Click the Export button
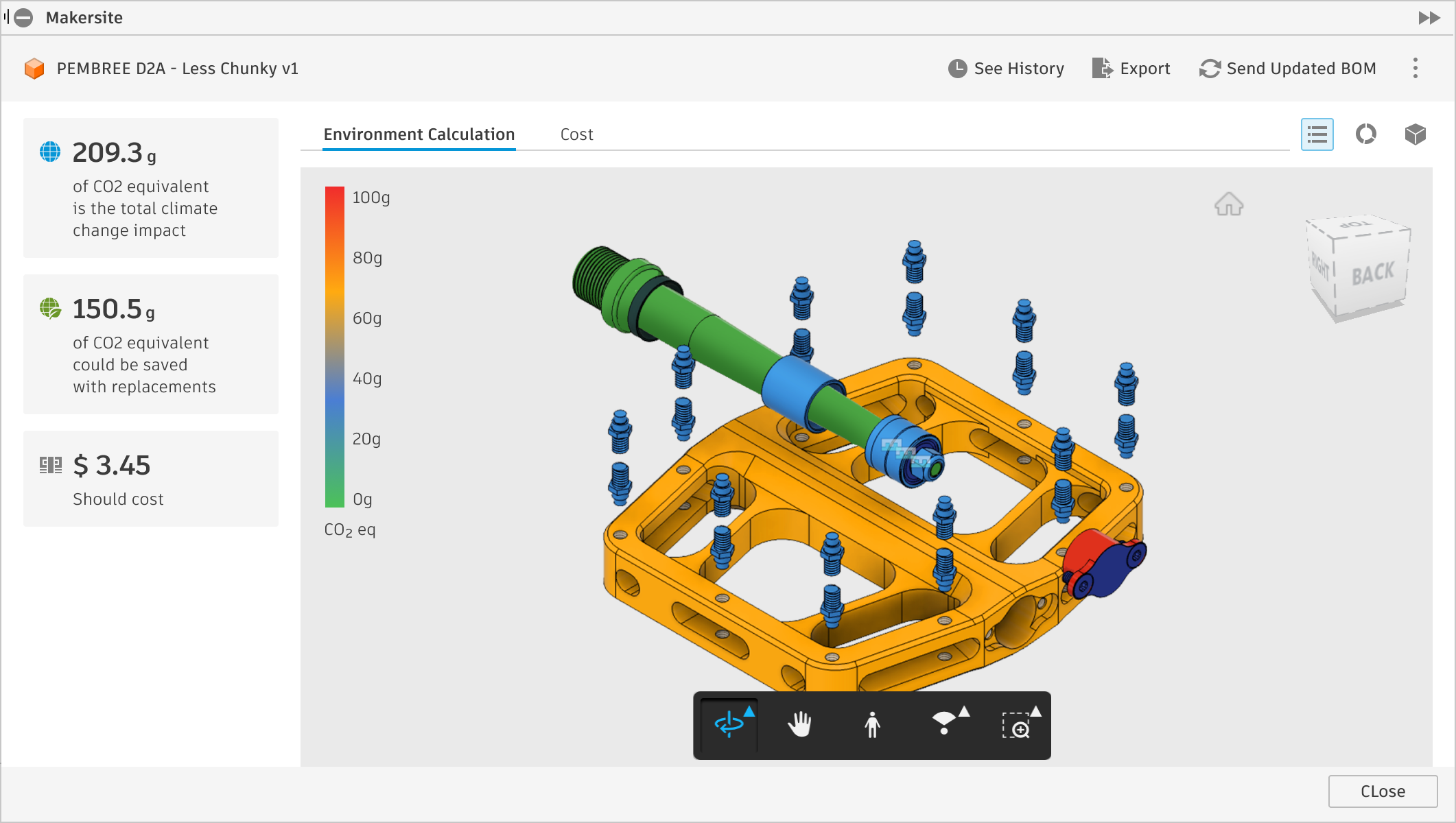This screenshot has height=823, width=1456. coord(1131,69)
